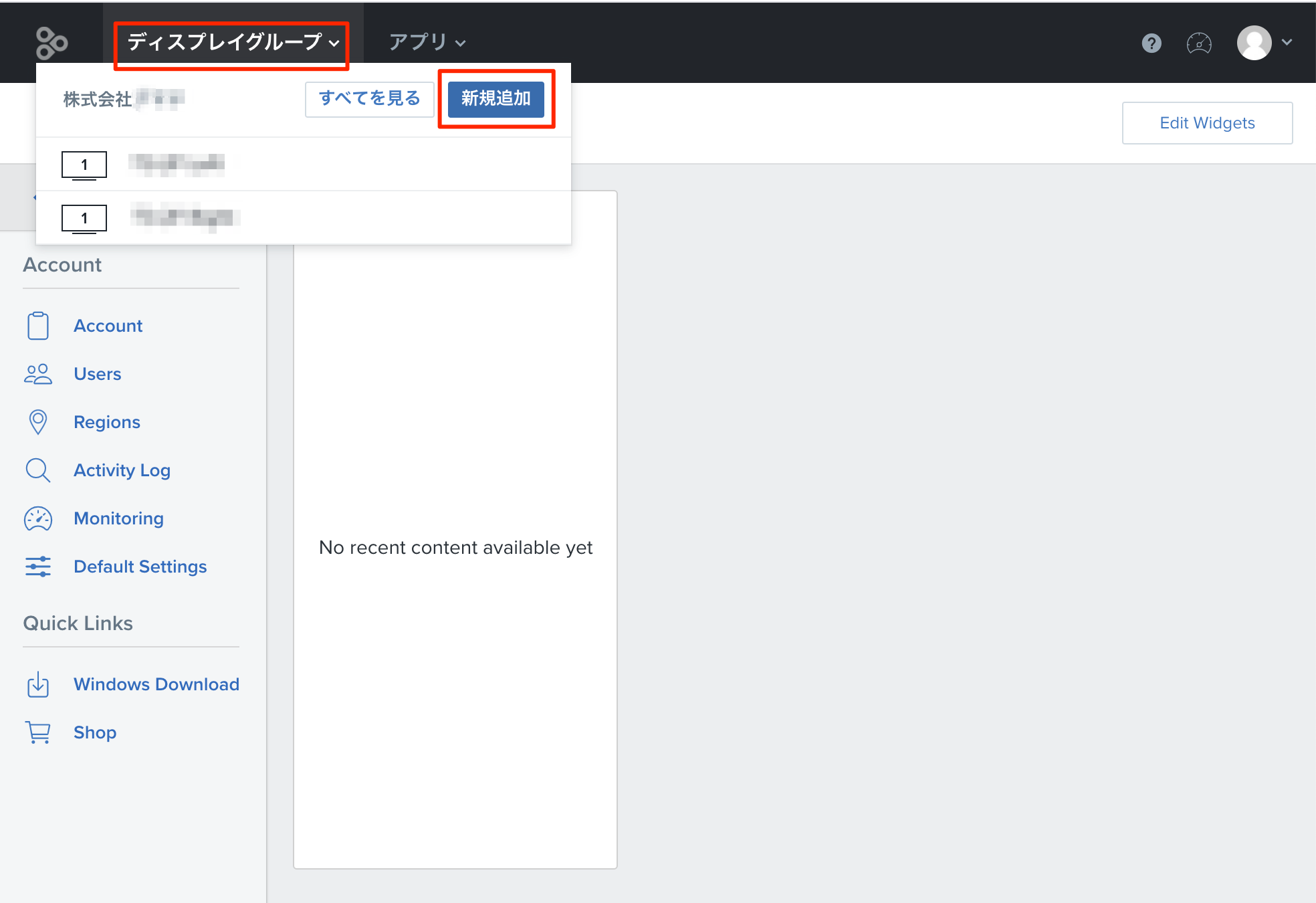Screen dimensions: 1316x903
Task: Click the Shop cart icon
Action: (38, 732)
